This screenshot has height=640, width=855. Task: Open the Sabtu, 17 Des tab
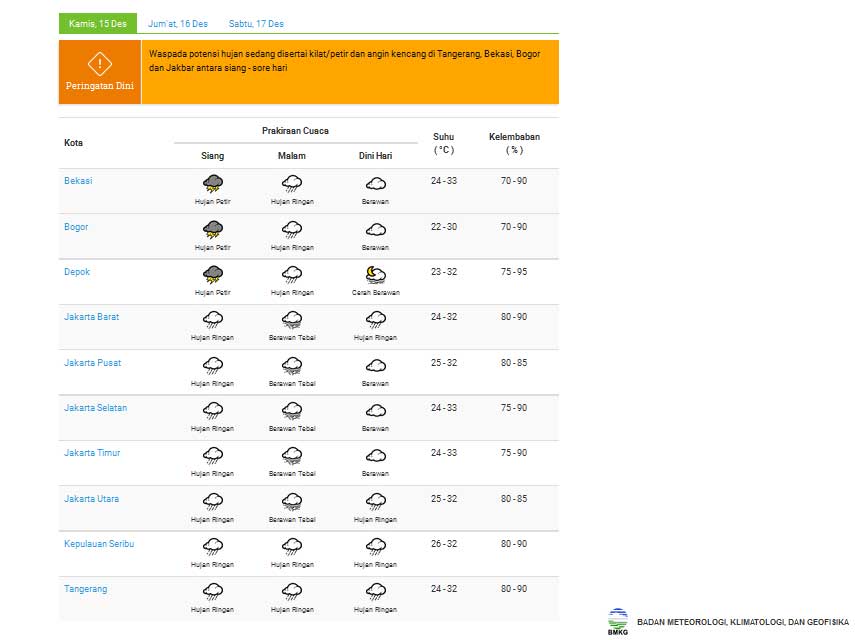point(256,24)
